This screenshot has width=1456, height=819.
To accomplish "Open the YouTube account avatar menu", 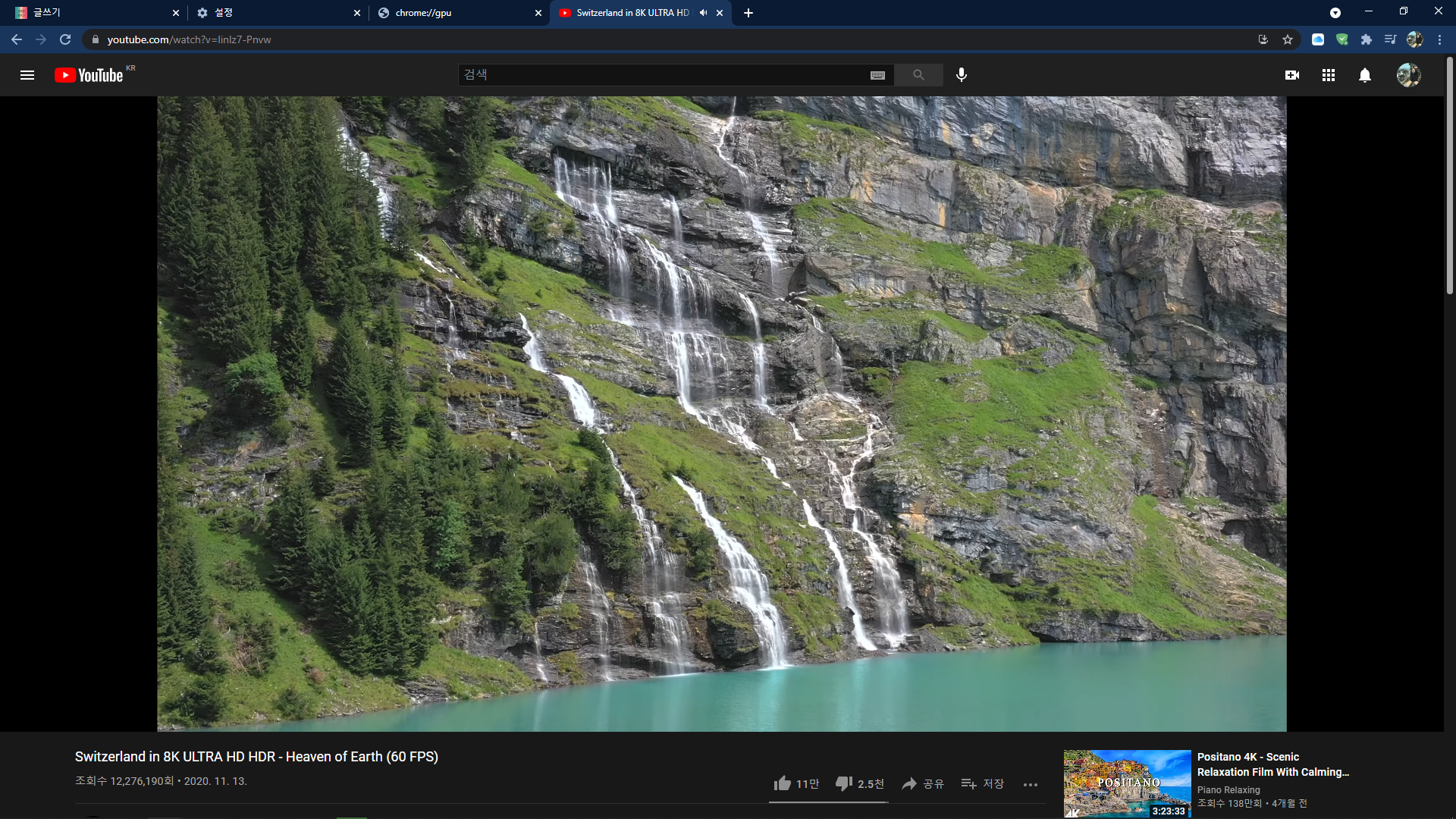I will [1408, 75].
